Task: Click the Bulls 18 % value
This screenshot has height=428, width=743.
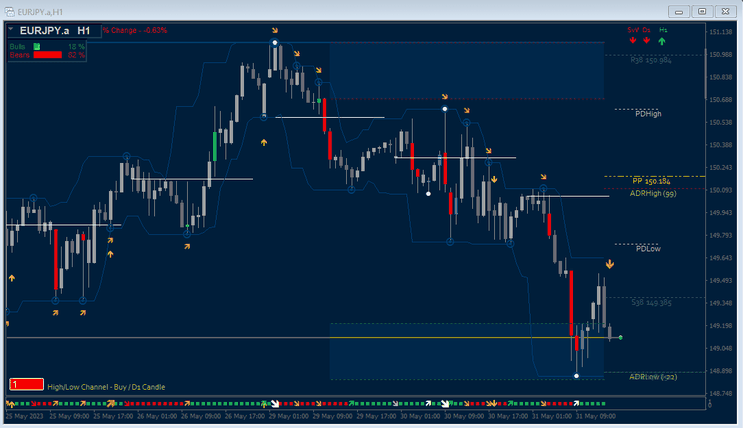Action: pos(76,46)
